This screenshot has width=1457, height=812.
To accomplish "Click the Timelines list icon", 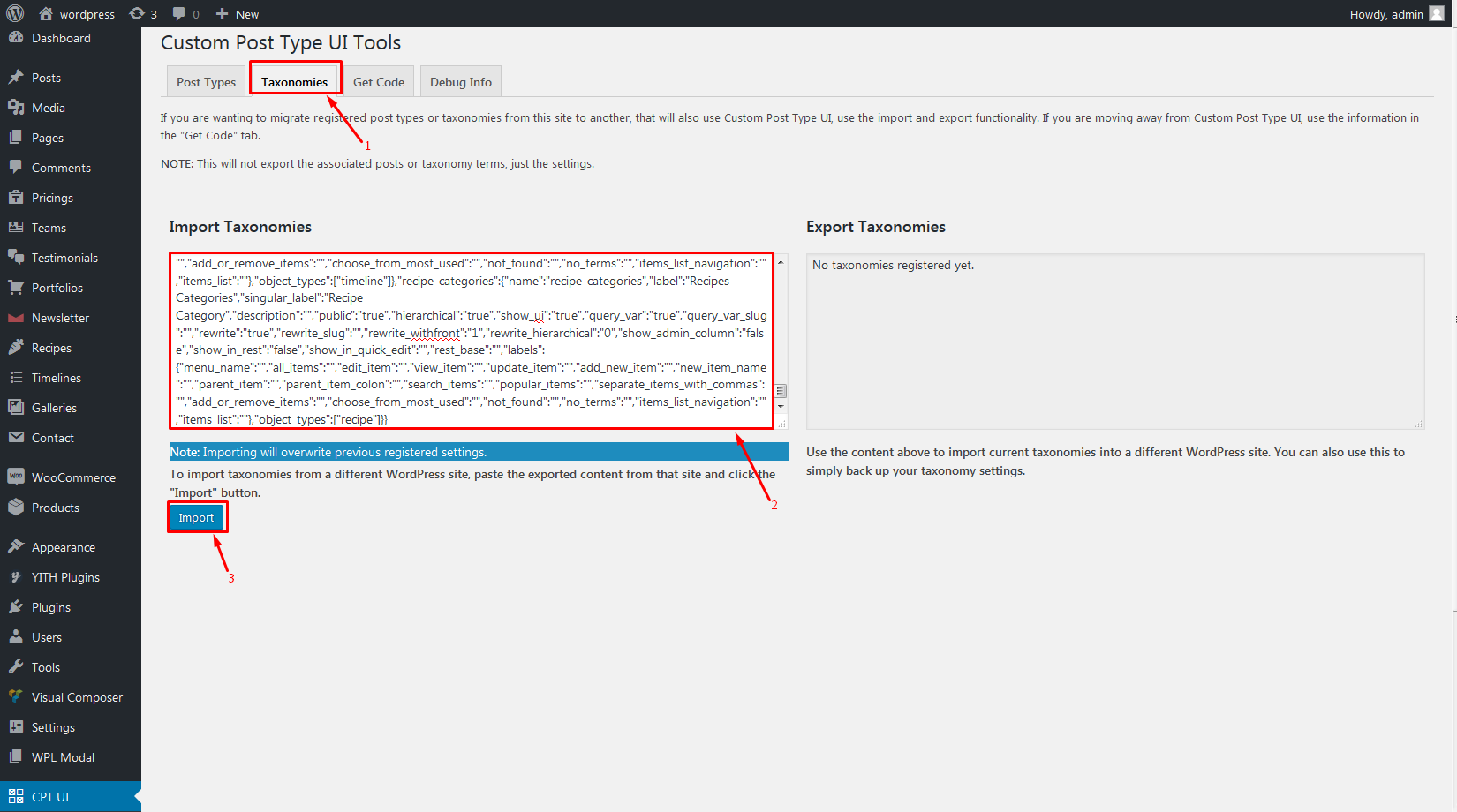I will 16,378.
